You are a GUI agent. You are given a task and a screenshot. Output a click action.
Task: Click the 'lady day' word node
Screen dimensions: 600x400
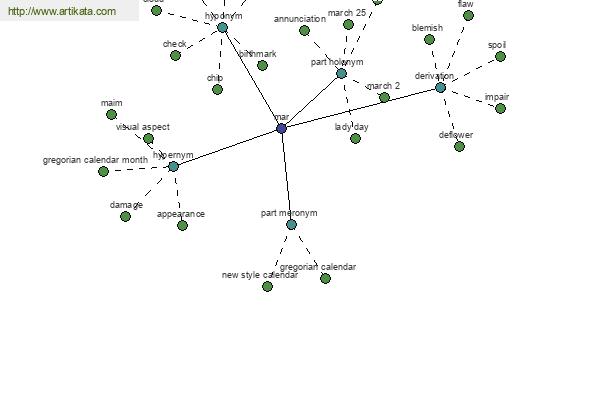(355, 139)
